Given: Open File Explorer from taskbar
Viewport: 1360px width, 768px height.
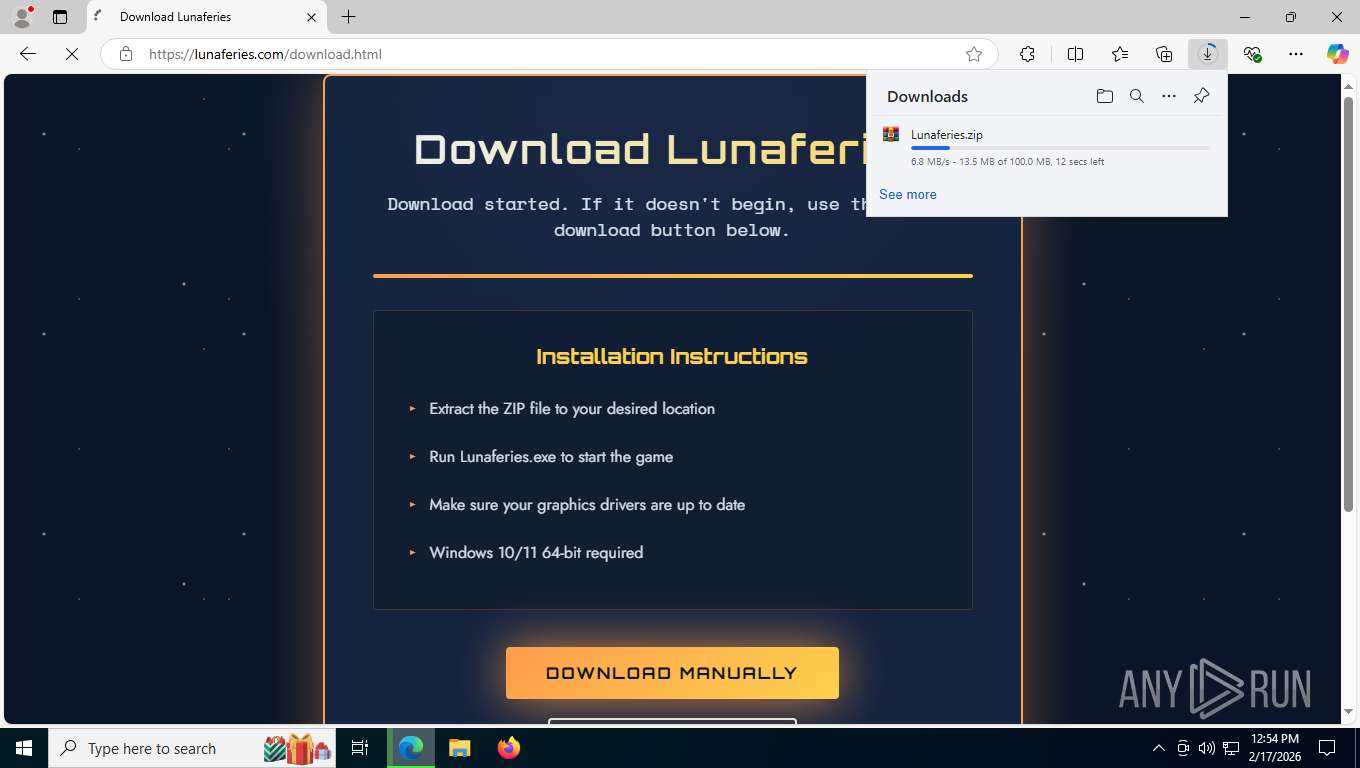Looking at the screenshot, I should (459, 748).
